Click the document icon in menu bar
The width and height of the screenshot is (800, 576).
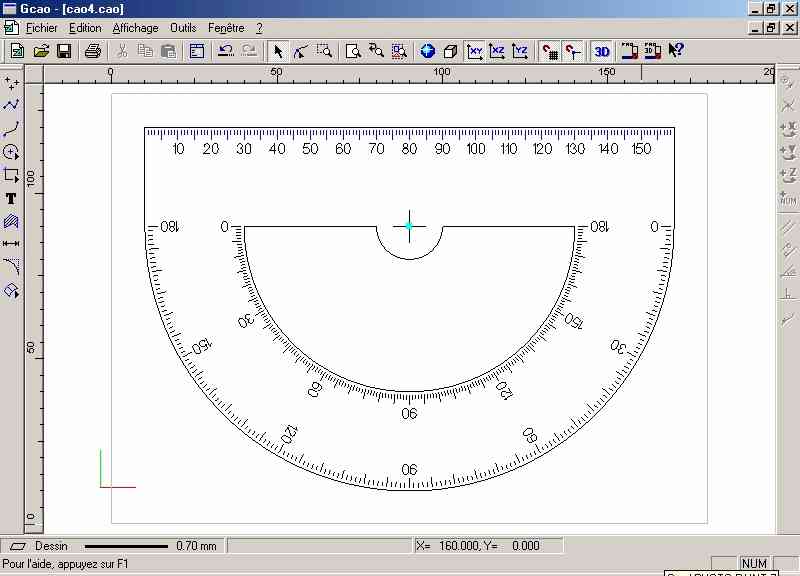click(11, 28)
